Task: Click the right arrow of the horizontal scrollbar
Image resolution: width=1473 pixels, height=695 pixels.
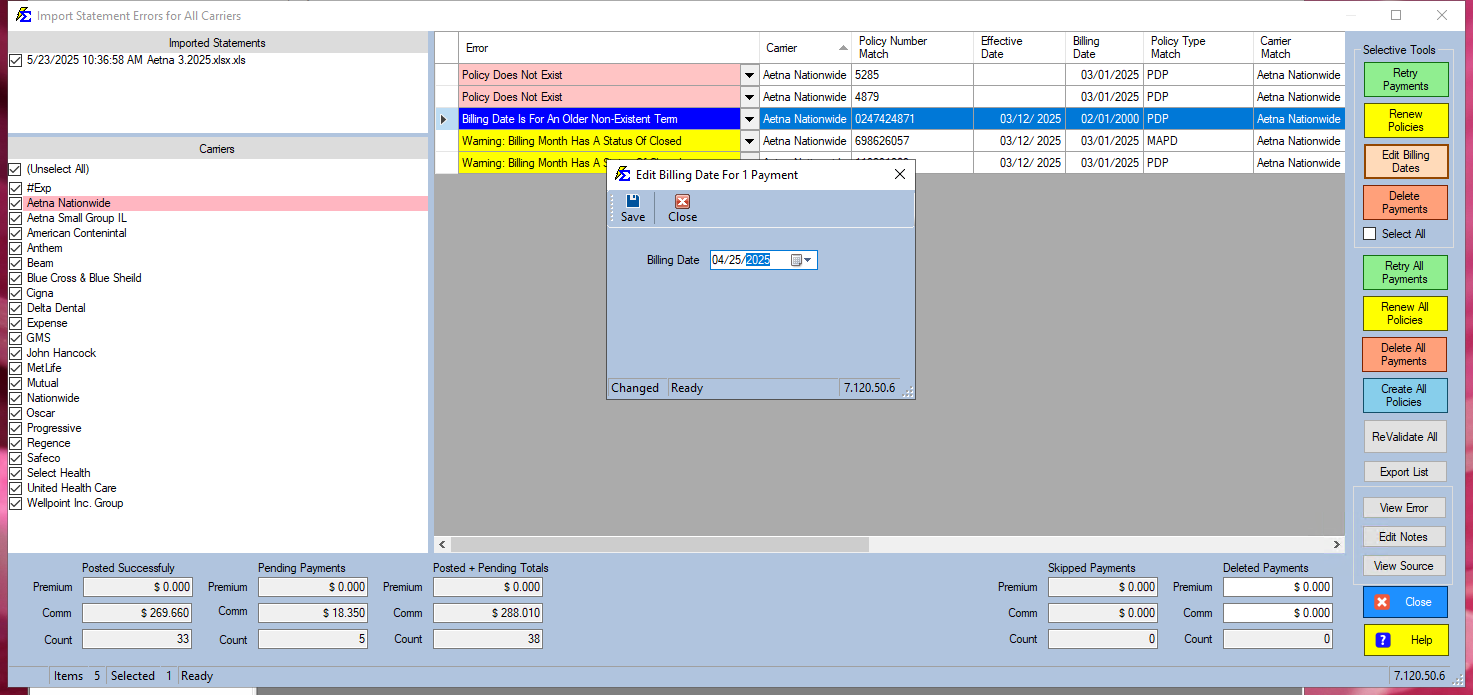Action: pos(1337,544)
